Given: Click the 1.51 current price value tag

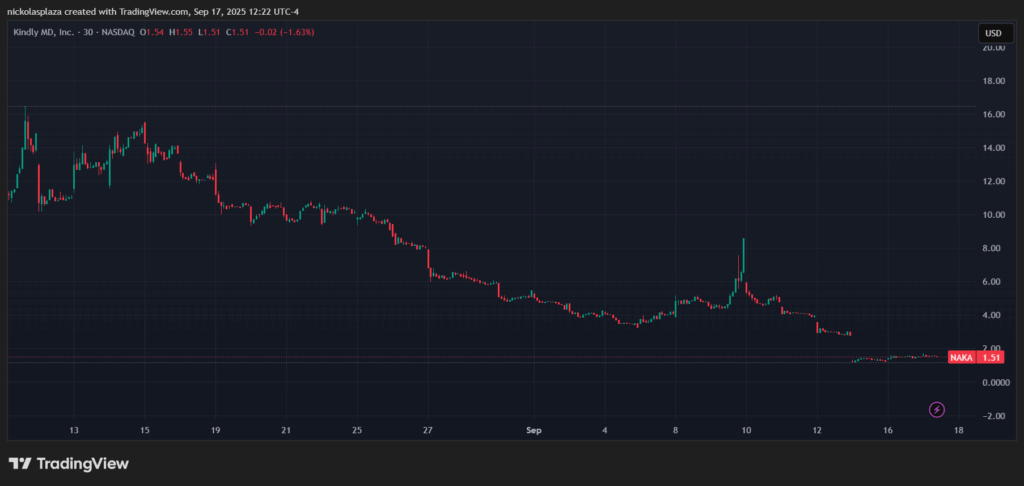Looking at the screenshot, I should click(x=991, y=357).
